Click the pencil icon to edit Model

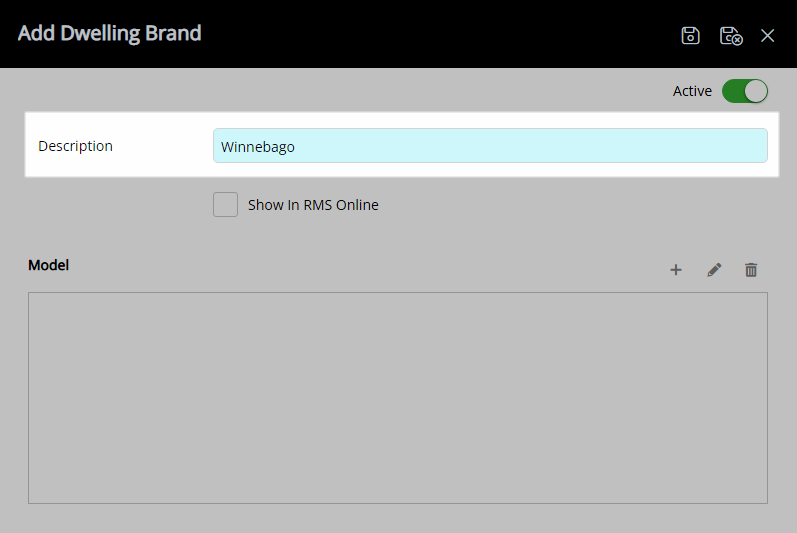click(x=714, y=270)
